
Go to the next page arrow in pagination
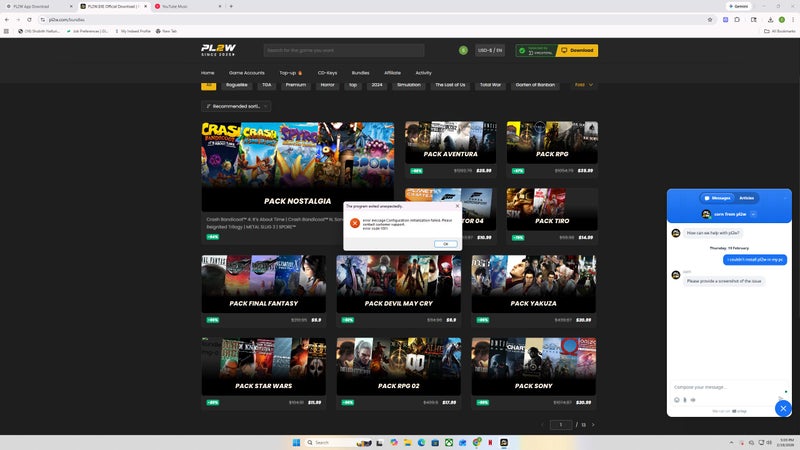tap(593, 425)
